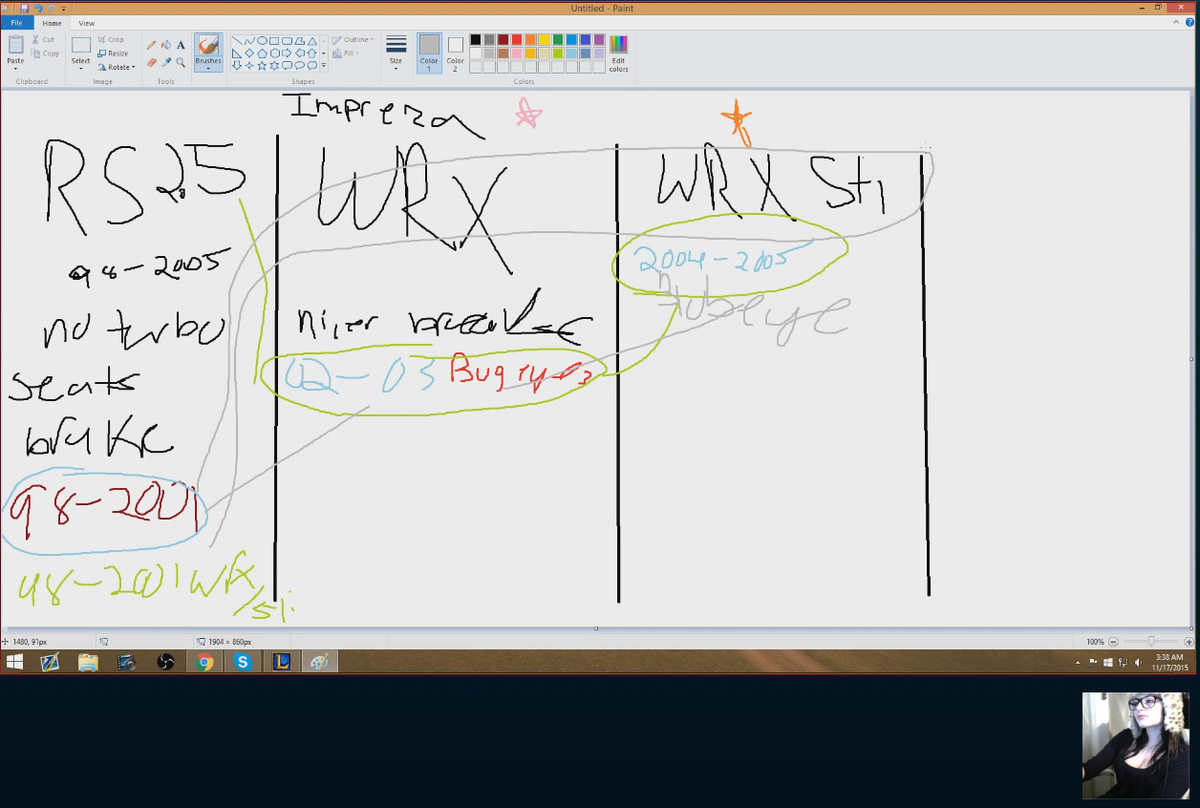1200x808 pixels.
Task: Click the zoom slider handle
Action: 1151,641
